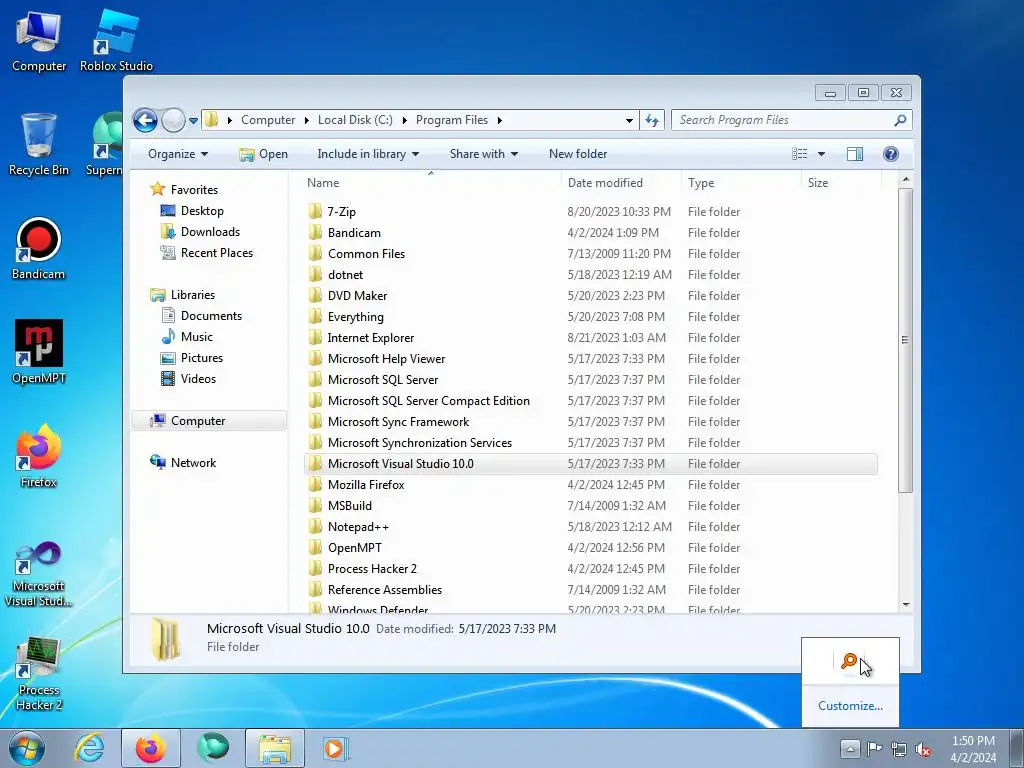Open the Organize menu
Viewport: 1024px width, 768px height.
(x=178, y=154)
